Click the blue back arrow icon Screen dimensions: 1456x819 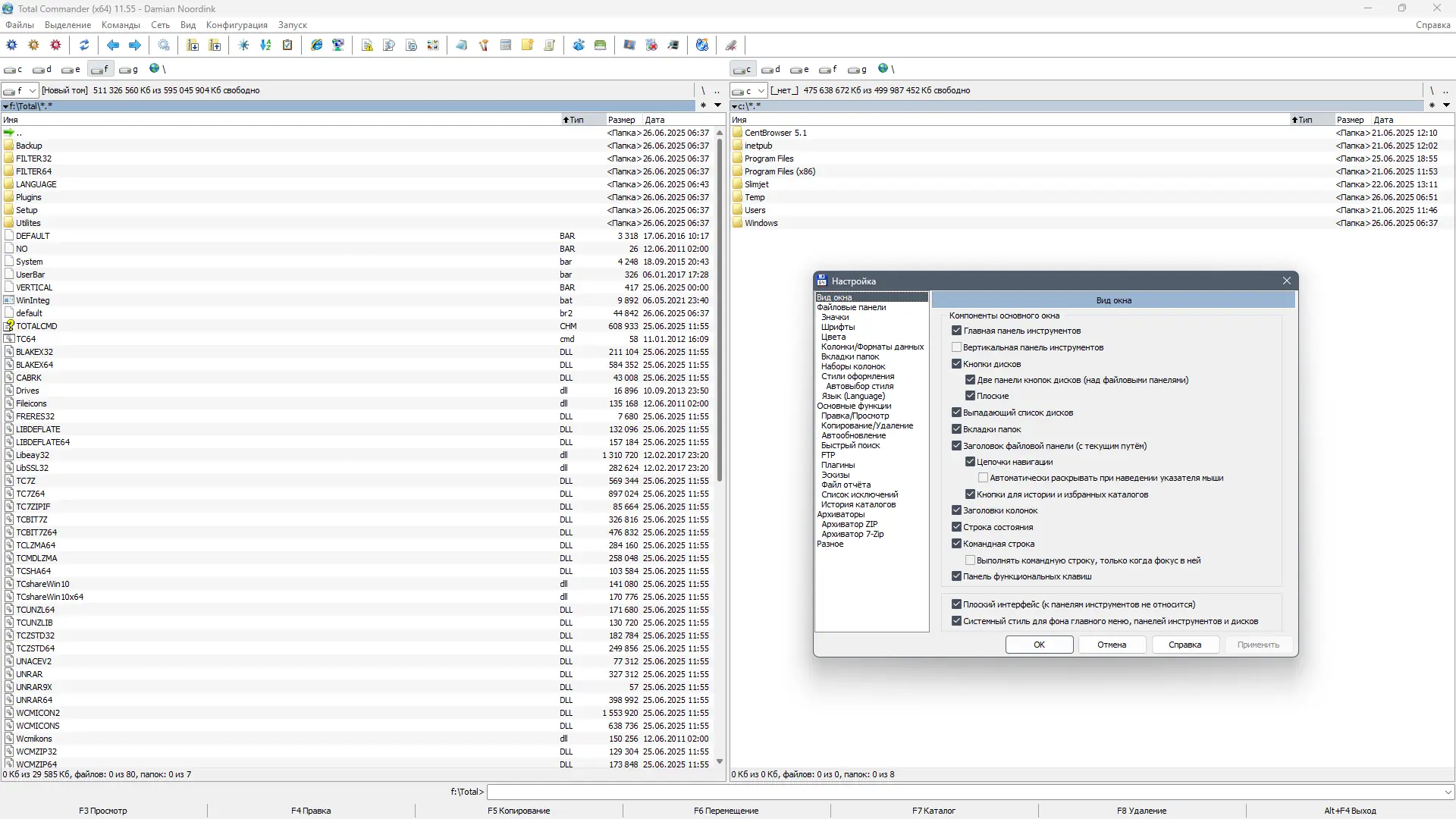coord(113,45)
